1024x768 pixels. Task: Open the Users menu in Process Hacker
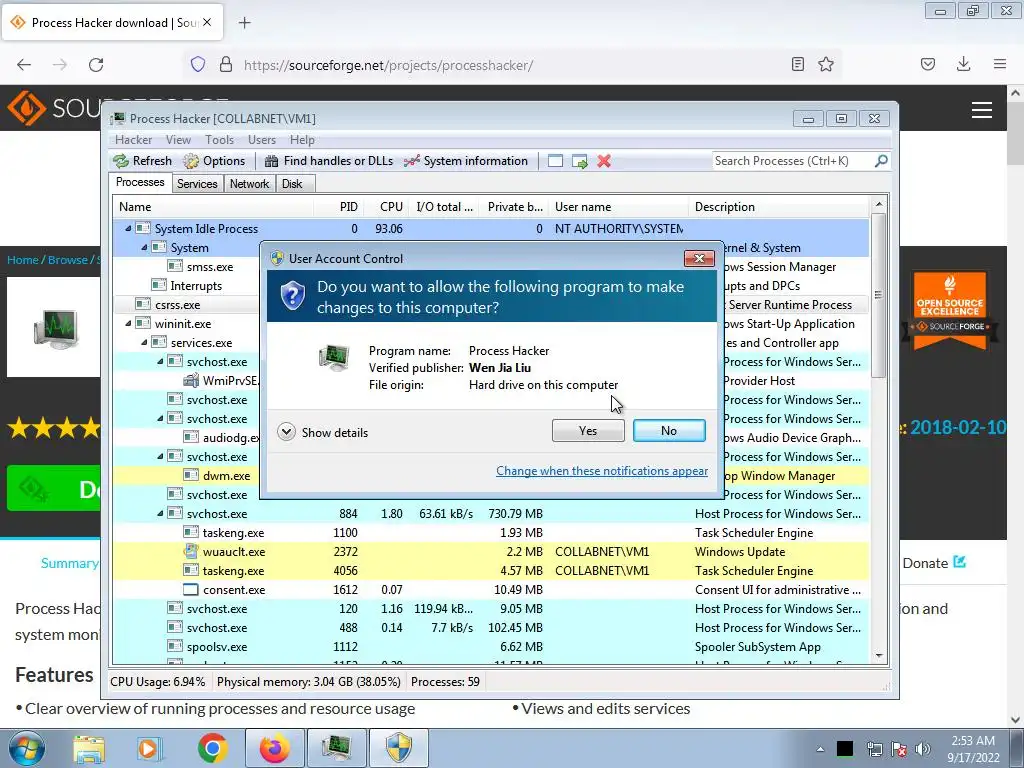[x=262, y=140]
